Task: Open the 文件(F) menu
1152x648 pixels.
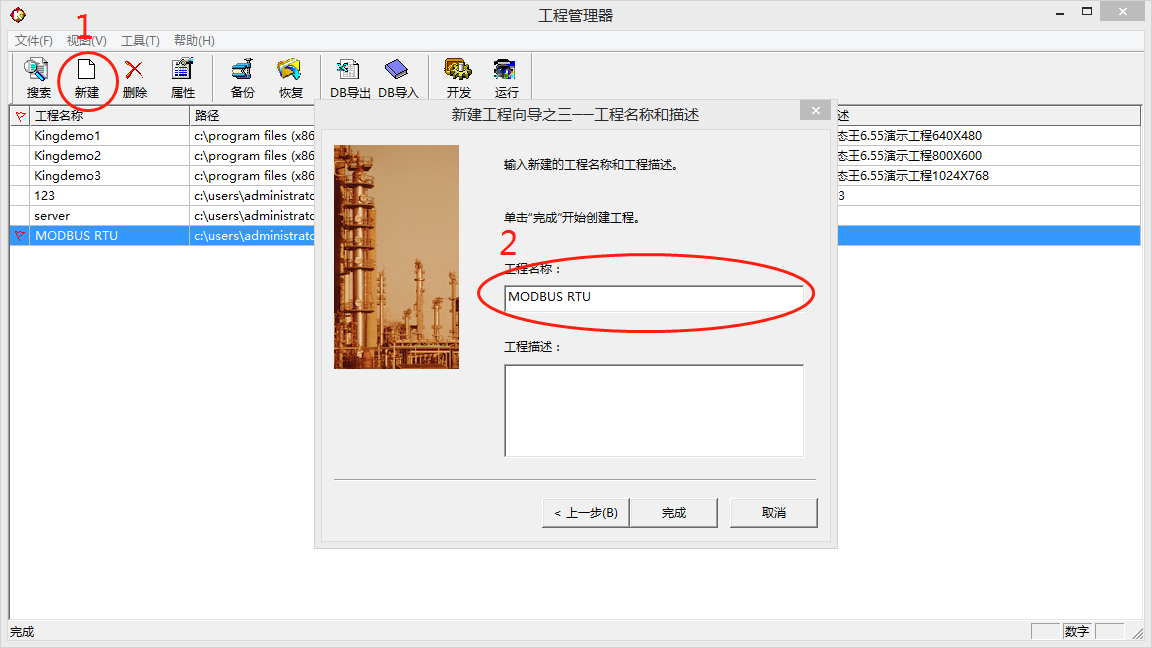Action: 33,41
